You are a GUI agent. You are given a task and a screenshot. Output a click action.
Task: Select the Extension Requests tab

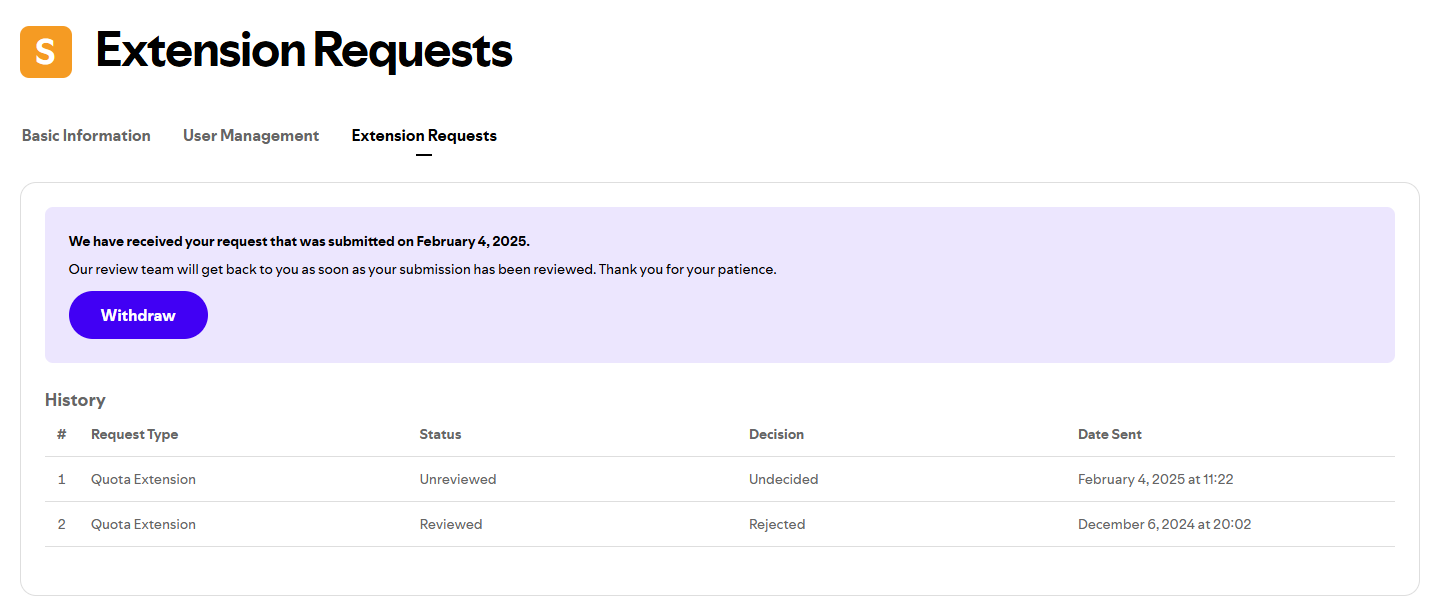click(x=423, y=135)
